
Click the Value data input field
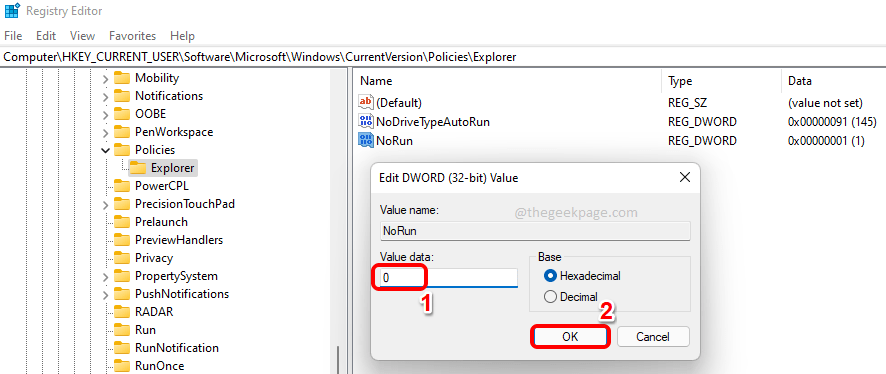click(x=448, y=277)
